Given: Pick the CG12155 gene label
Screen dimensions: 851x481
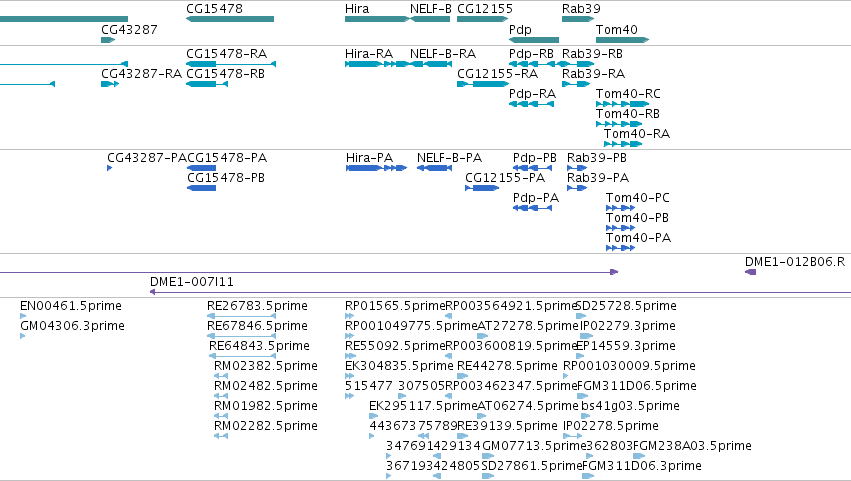Looking at the screenshot, I should [x=485, y=9].
